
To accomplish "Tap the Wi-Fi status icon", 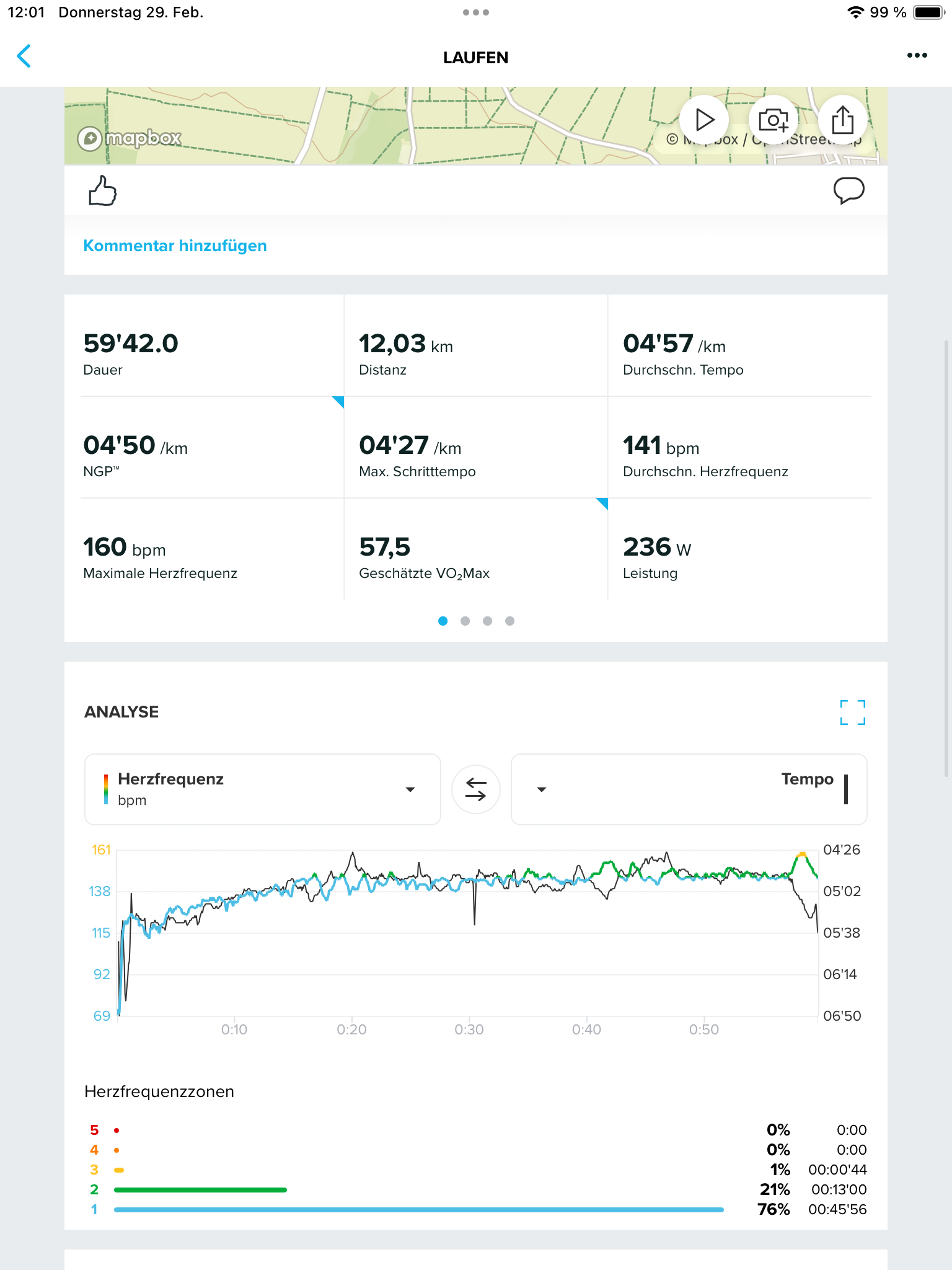I will coord(855,12).
